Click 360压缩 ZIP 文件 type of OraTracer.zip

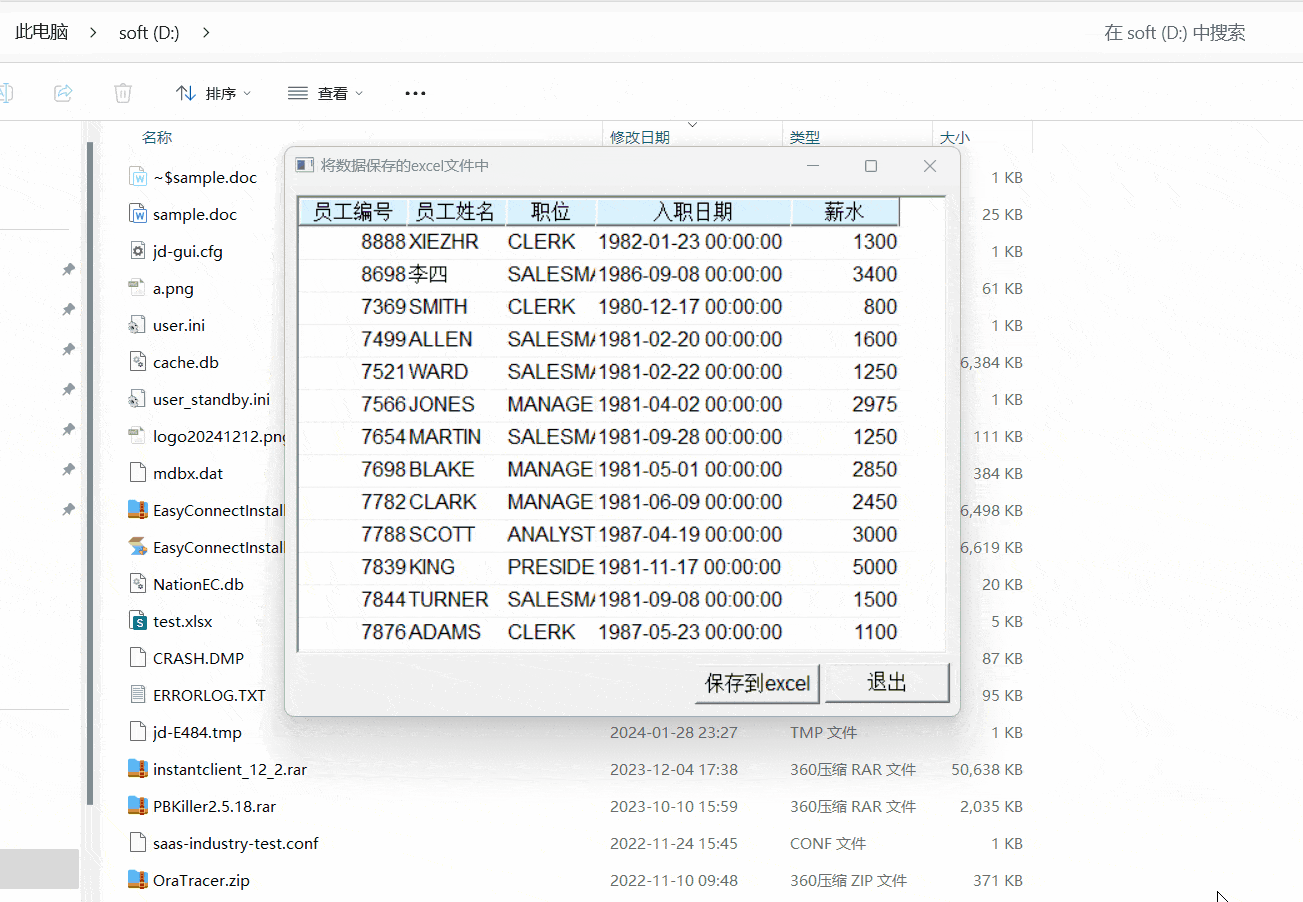click(x=848, y=880)
